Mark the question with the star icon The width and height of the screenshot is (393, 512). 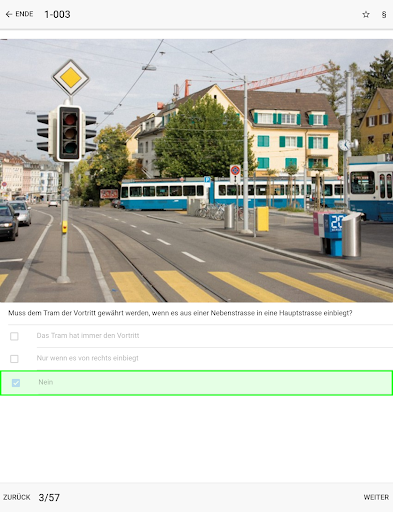pos(366,14)
